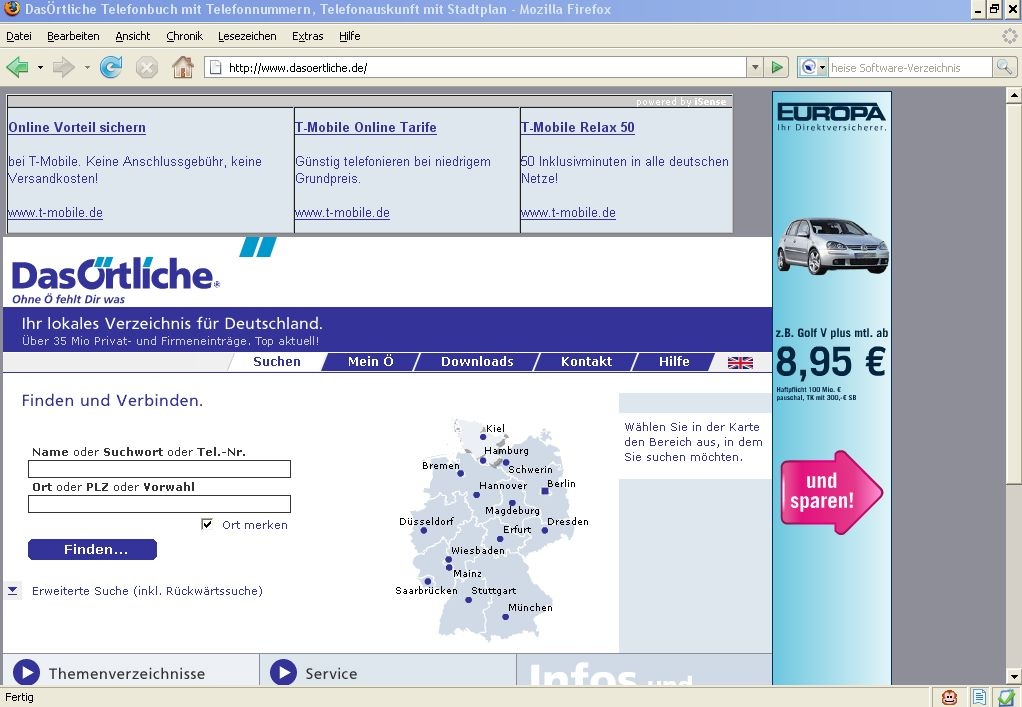Expand Erweiterte Suche with the arrow icon
Image resolution: width=1022 pixels, height=707 pixels.
click(12, 590)
